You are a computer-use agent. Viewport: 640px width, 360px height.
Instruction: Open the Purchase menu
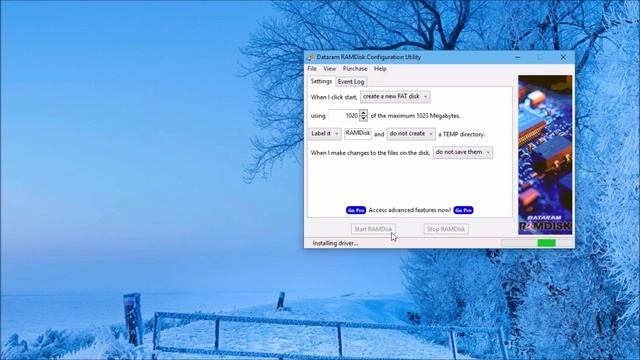355,69
